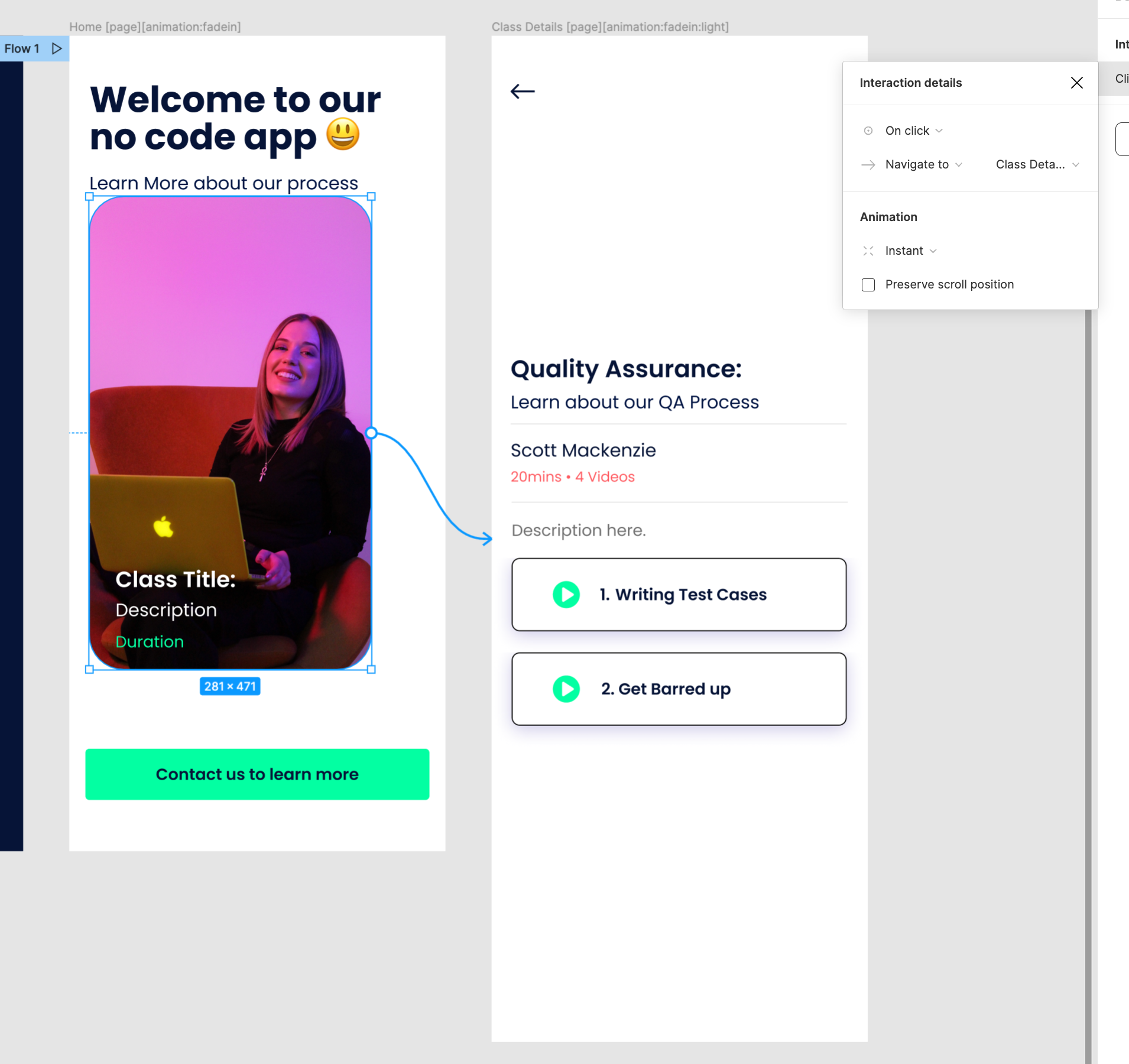The width and height of the screenshot is (1129, 1064).
Task: Select the Description here. text
Action: tap(578, 530)
